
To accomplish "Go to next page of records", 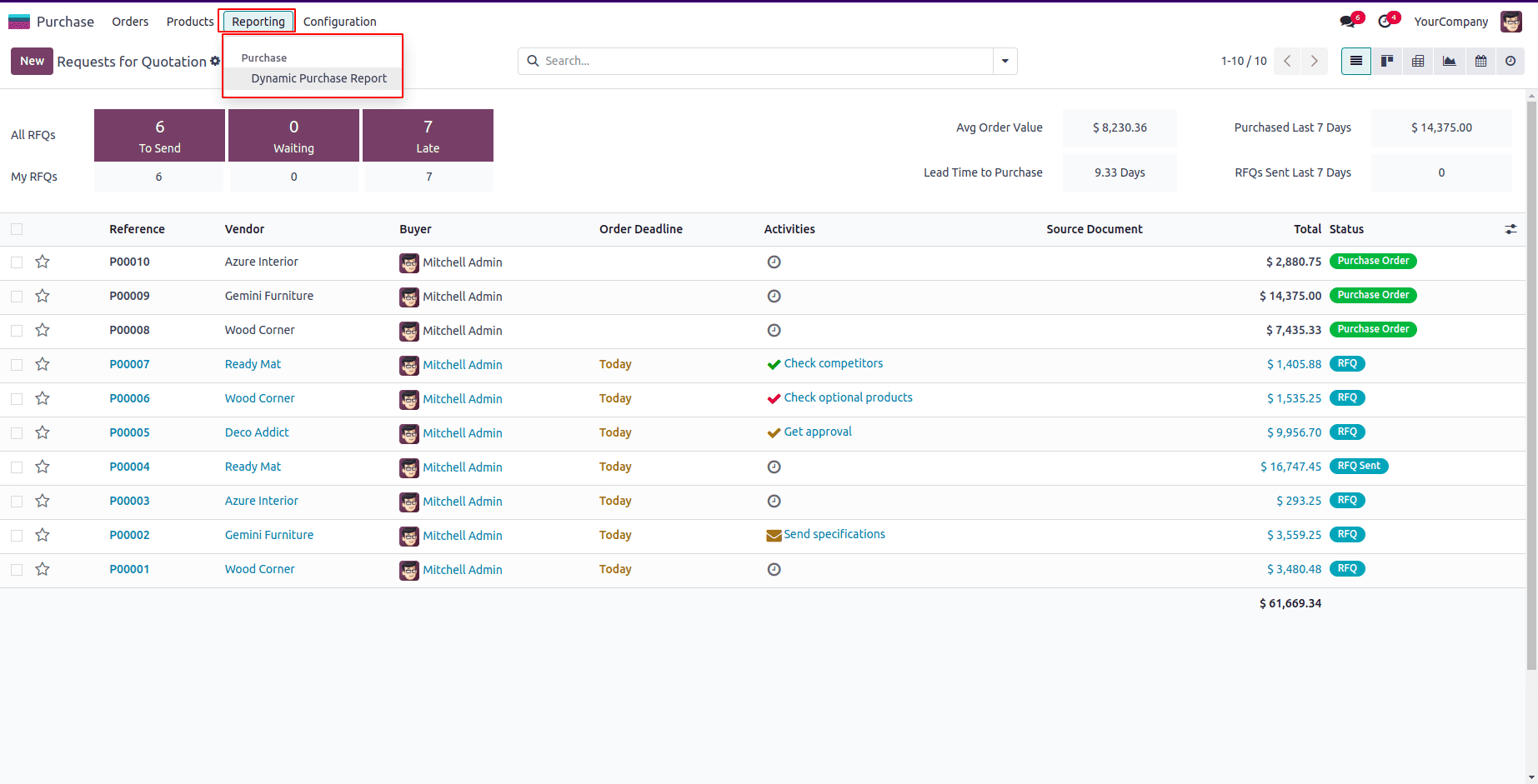I will [1315, 61].
